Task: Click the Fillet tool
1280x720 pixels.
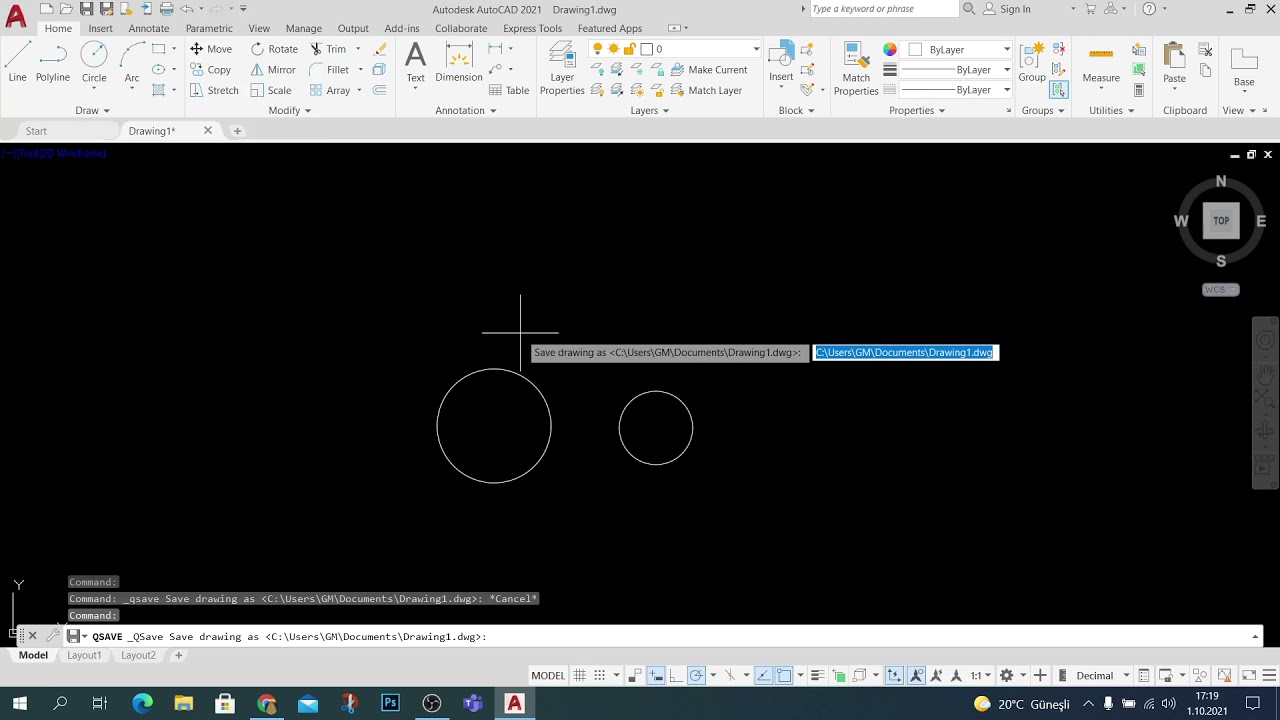Action: pyautogui.click(x=330, y=70)
